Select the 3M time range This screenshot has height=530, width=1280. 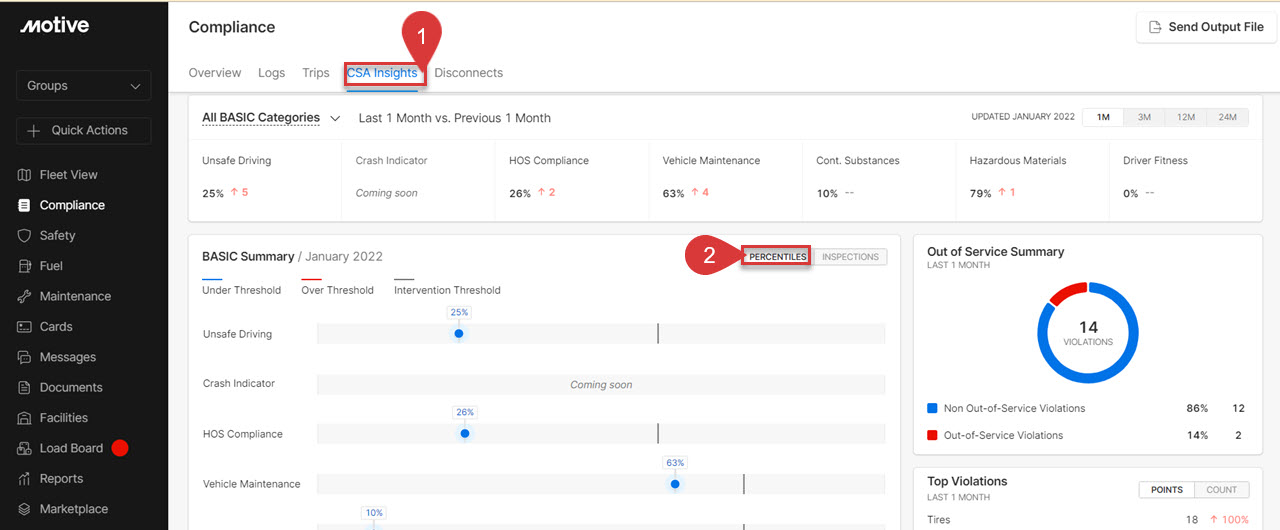point(1144,117)
